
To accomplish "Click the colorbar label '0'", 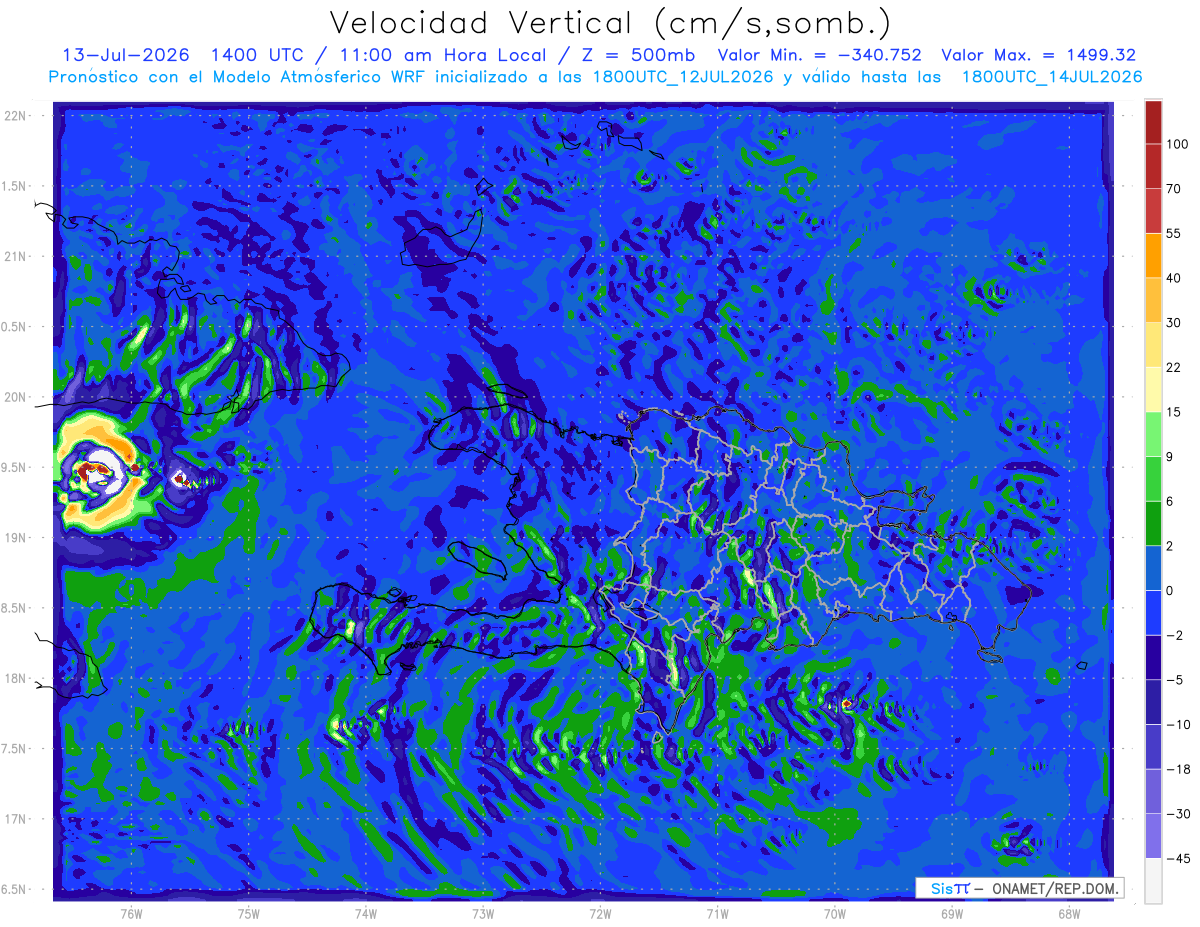I will click(1169, 590).
